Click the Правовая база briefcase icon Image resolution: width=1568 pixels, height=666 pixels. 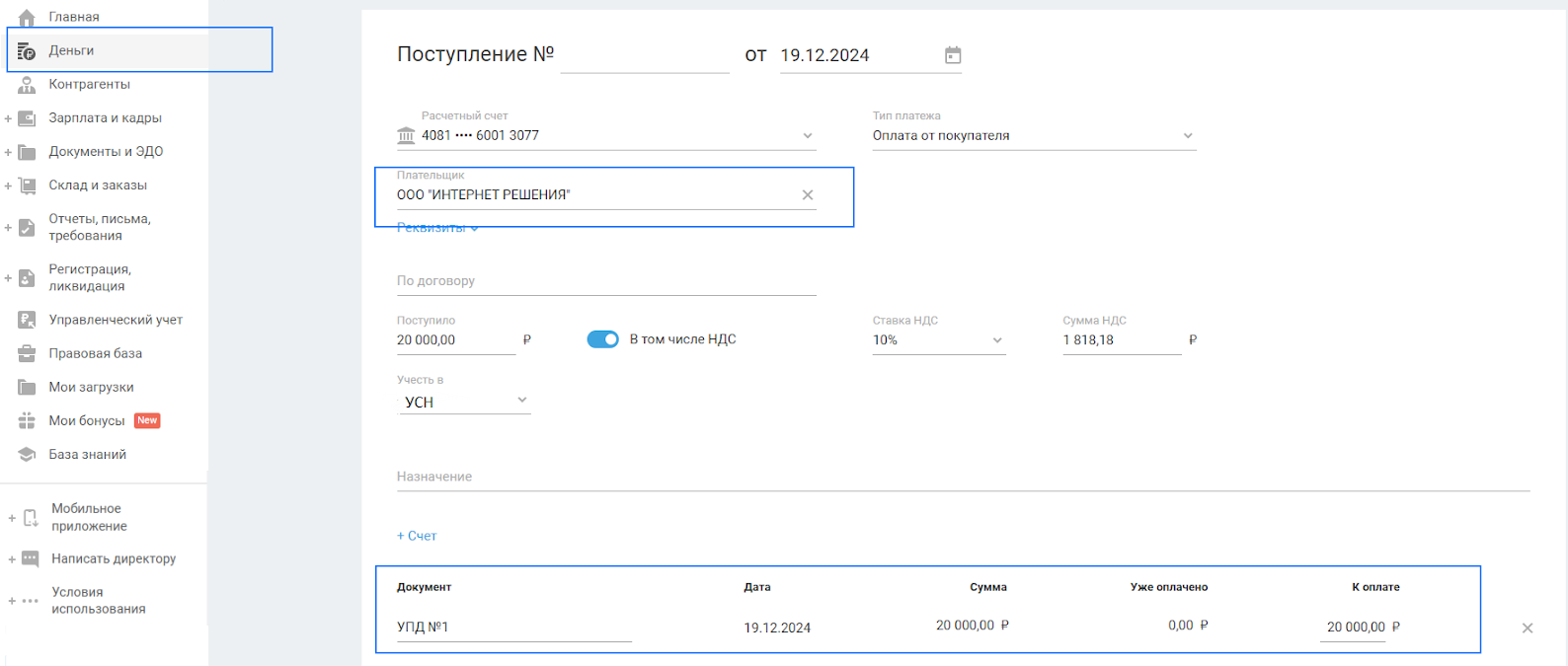[x=27, y=353]
